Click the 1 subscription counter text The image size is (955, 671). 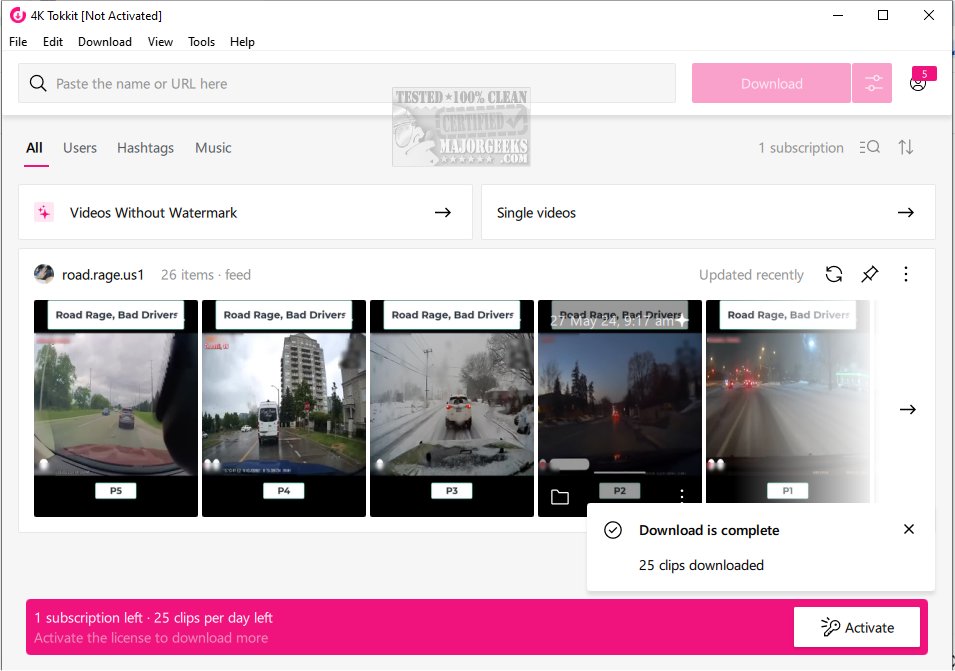[x=800, y=147]
